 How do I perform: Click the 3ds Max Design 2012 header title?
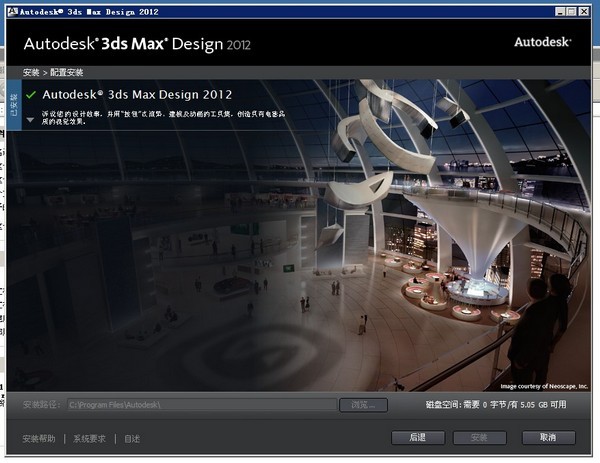pos(138,44)
